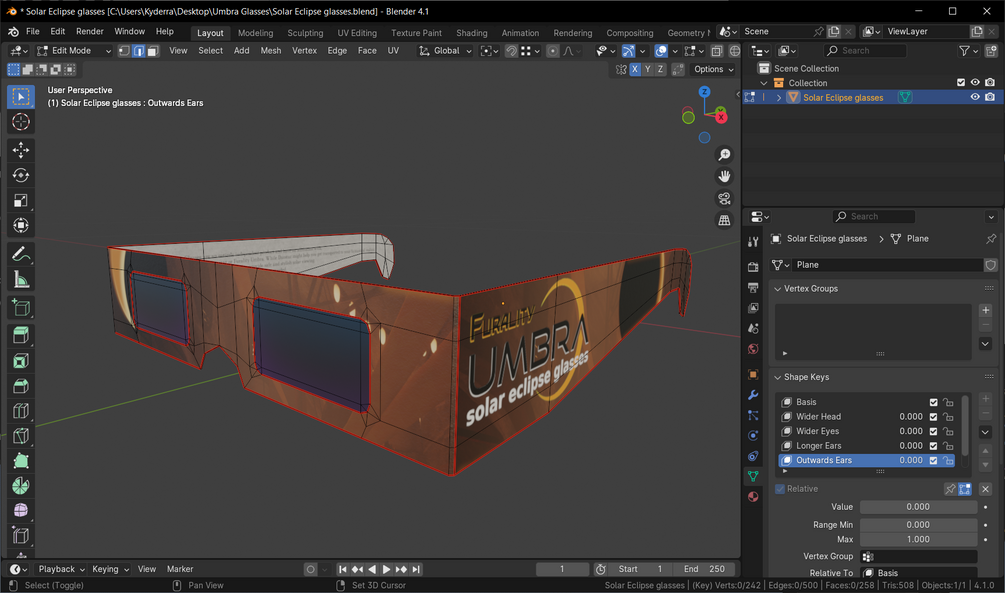Hide Solar Eclipse glasses in viewport
Viewport: 1005px width, 593px height.
975,97
